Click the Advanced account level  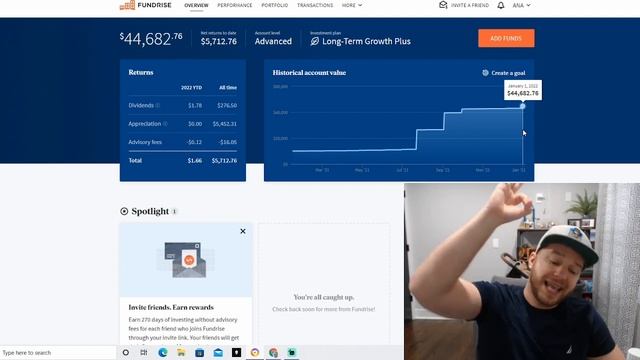(273, 41)
